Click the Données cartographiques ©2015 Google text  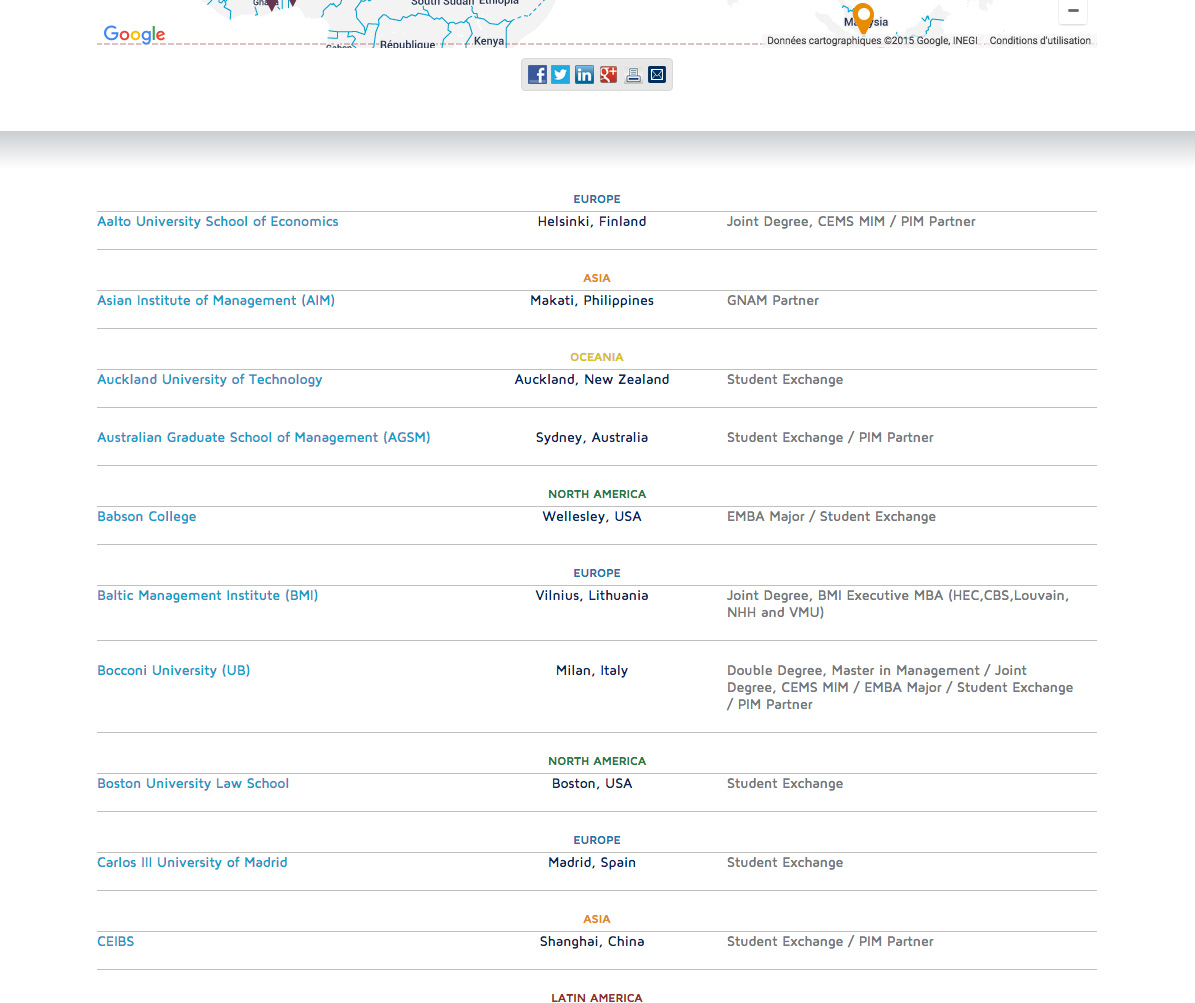872,40
